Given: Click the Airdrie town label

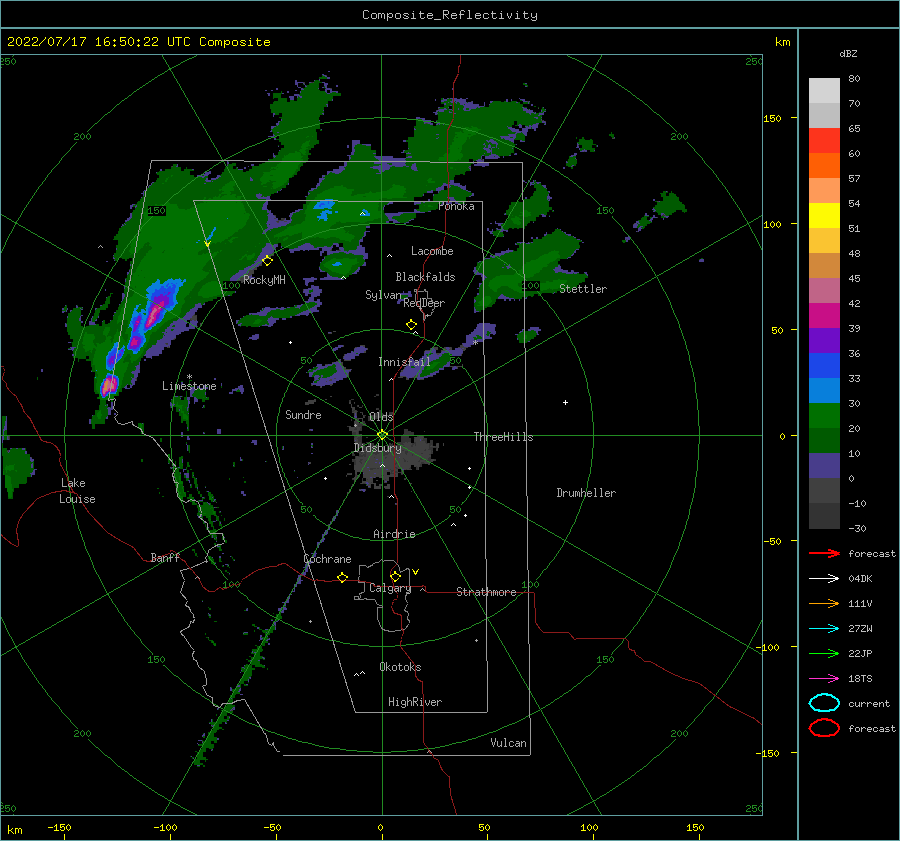Looking at the screenshot, I should (x=394, y=534).
